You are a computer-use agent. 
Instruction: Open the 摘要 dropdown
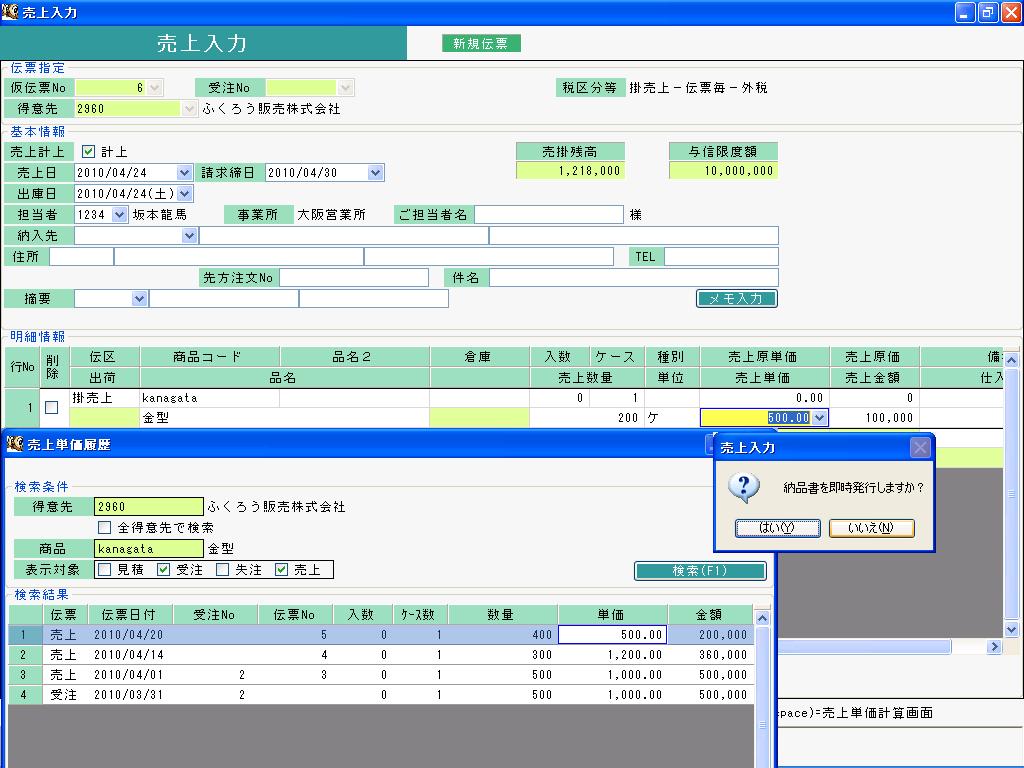(x=139, y=298)
